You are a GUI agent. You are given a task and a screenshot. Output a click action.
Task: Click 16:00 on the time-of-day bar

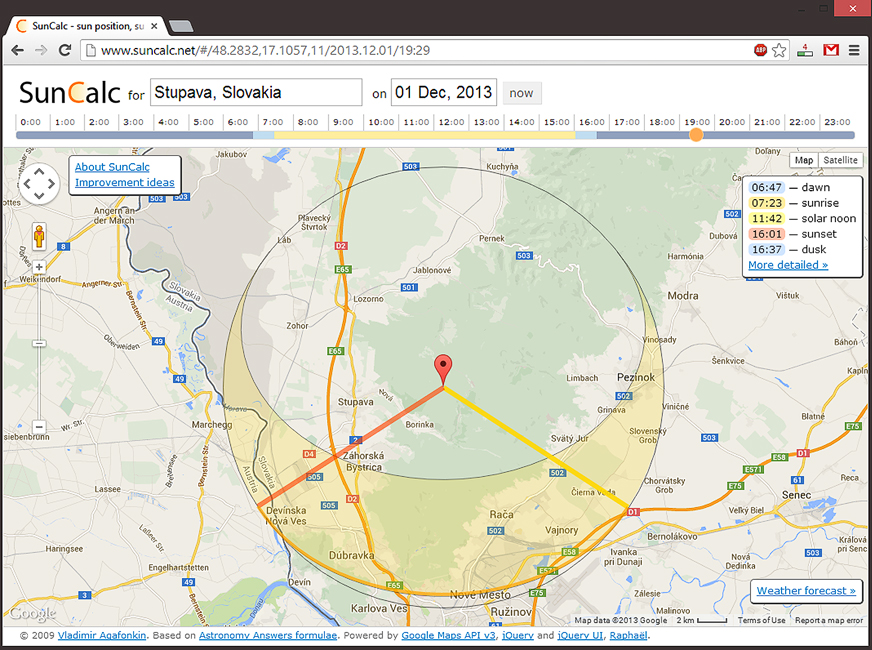(x=591, y=122)
